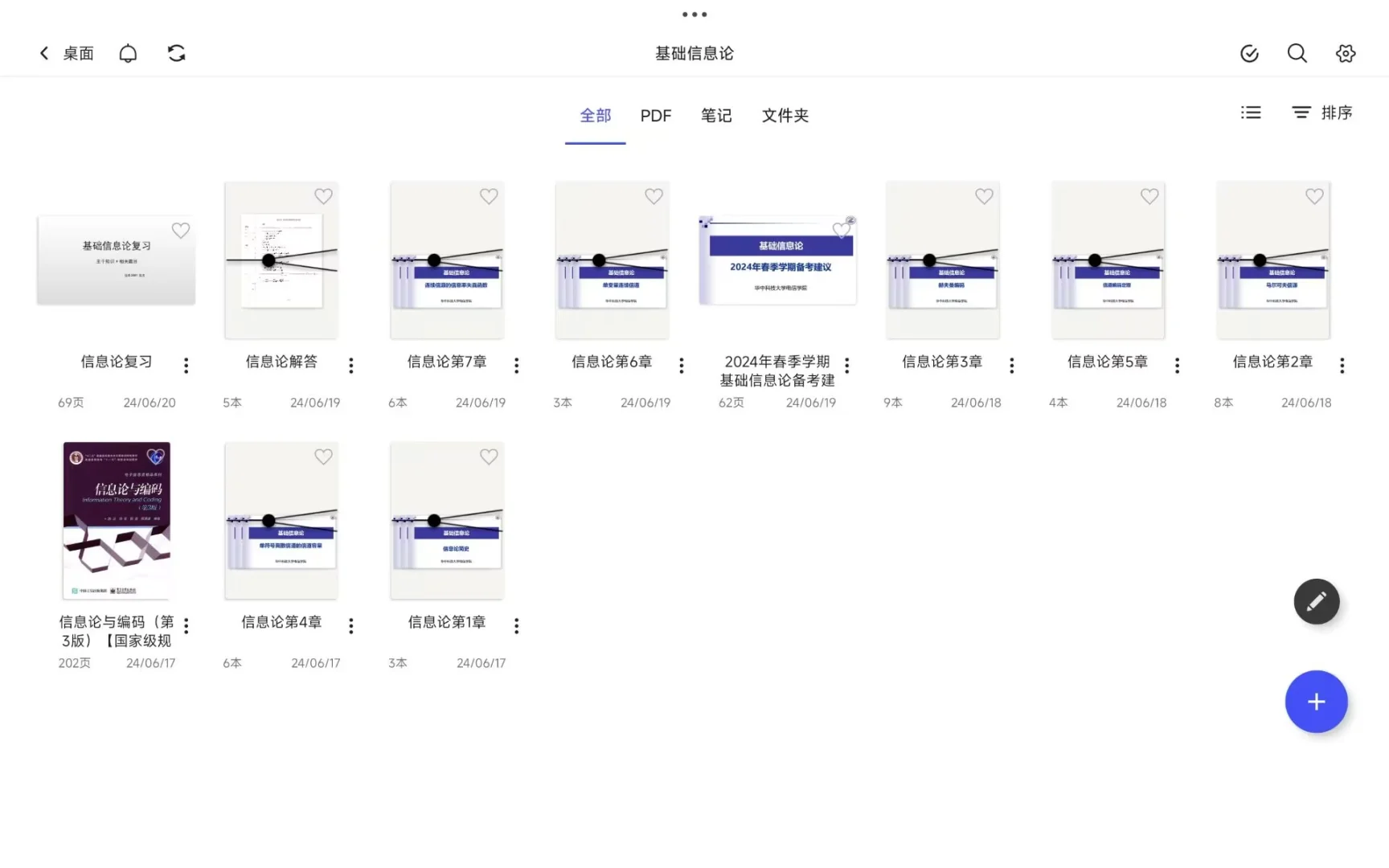Image resolution: width=1389 pixels, height=868 pixels.
Task: Tap the sync/refresh icon
Action: tap(176, 52)
